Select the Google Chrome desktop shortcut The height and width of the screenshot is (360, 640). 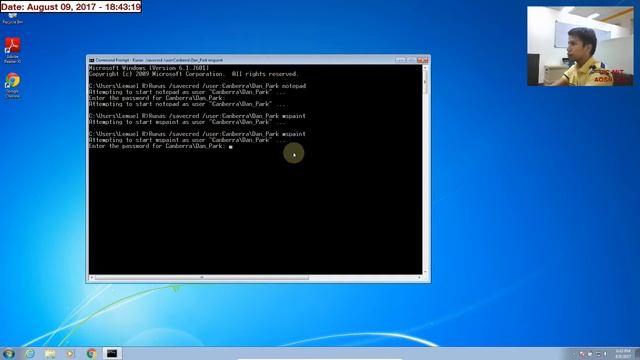12,85
